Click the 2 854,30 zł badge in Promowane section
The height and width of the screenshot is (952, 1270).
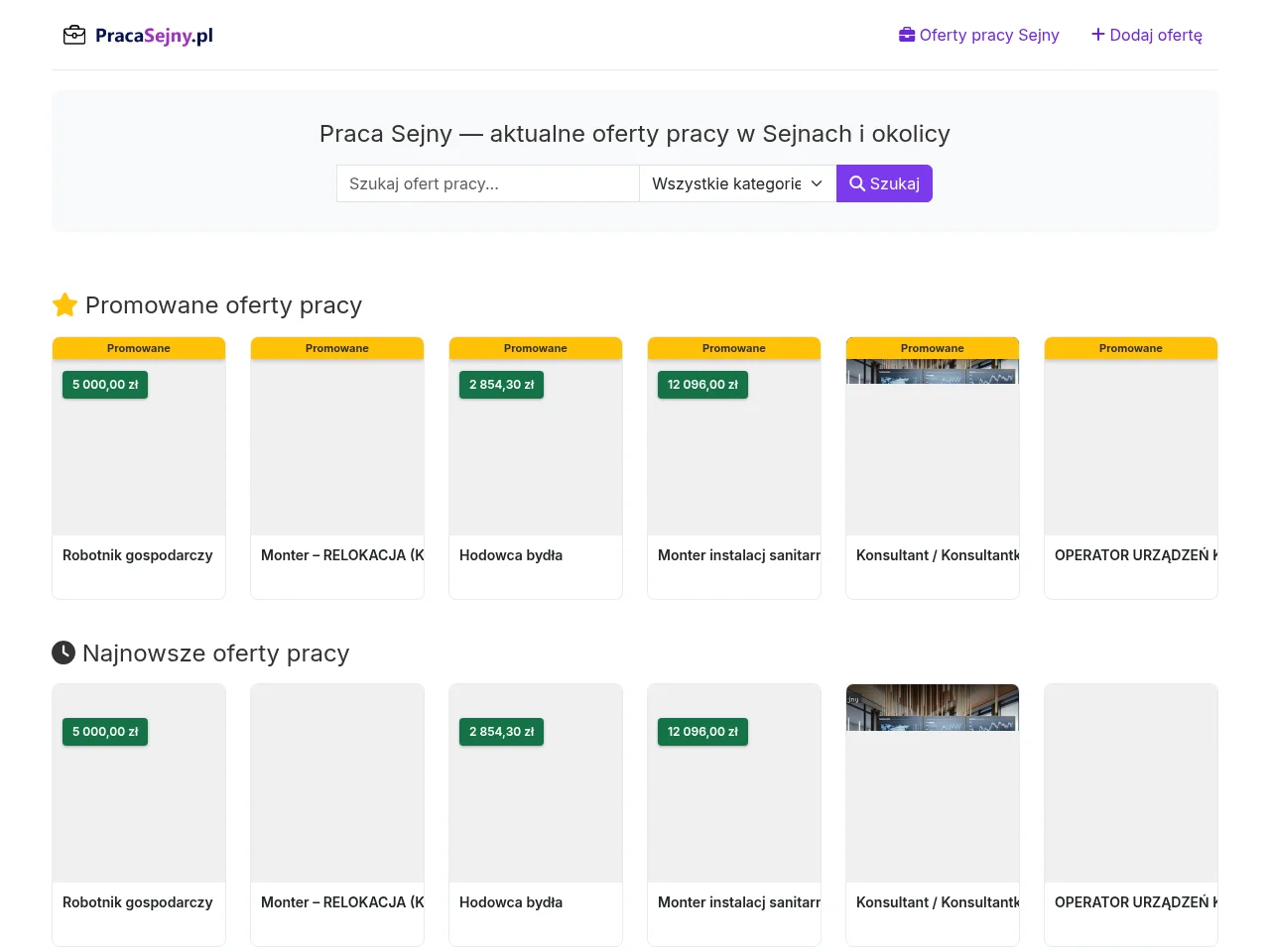(502, 385)
